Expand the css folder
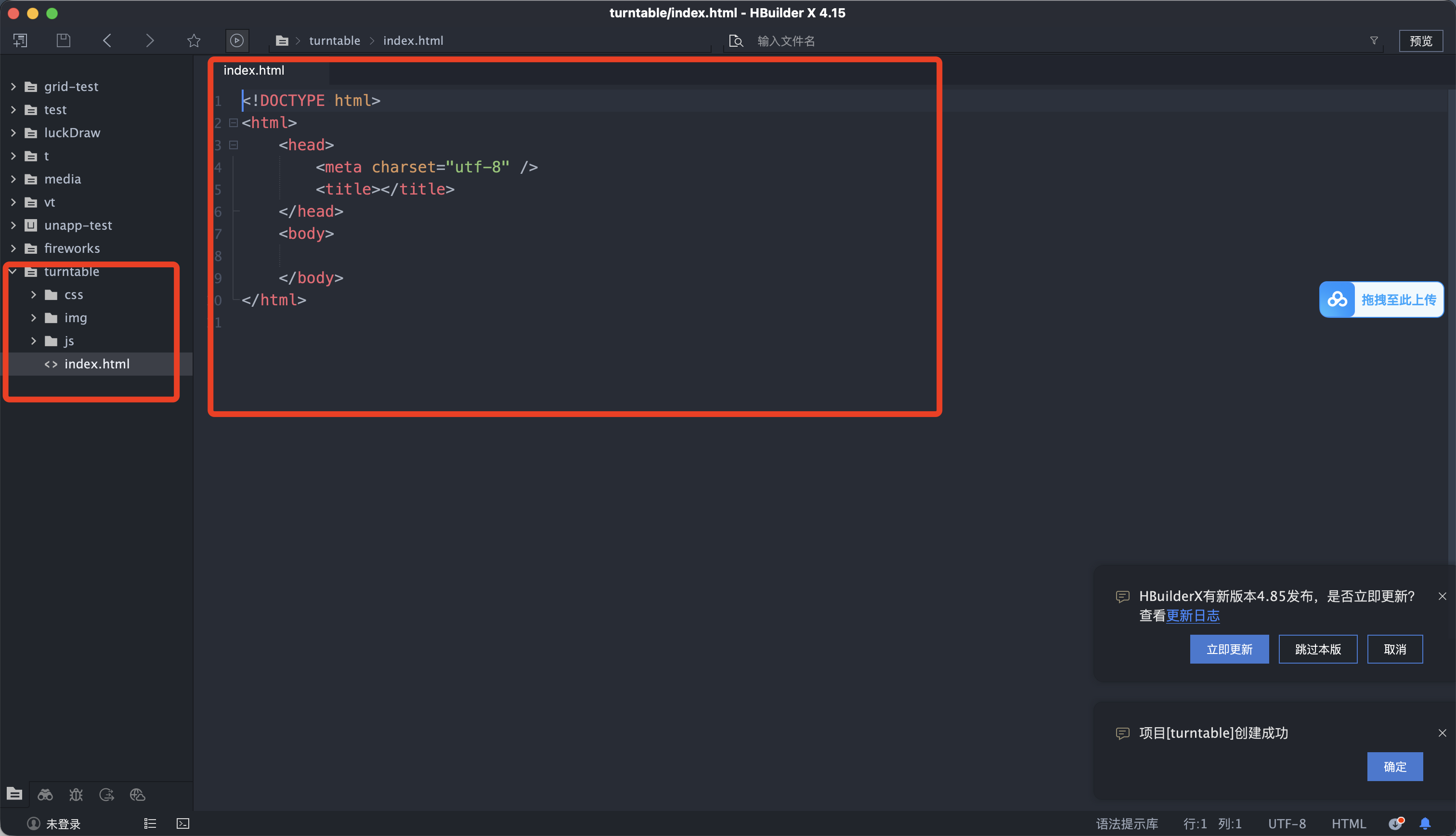 [x=34, y=295]
